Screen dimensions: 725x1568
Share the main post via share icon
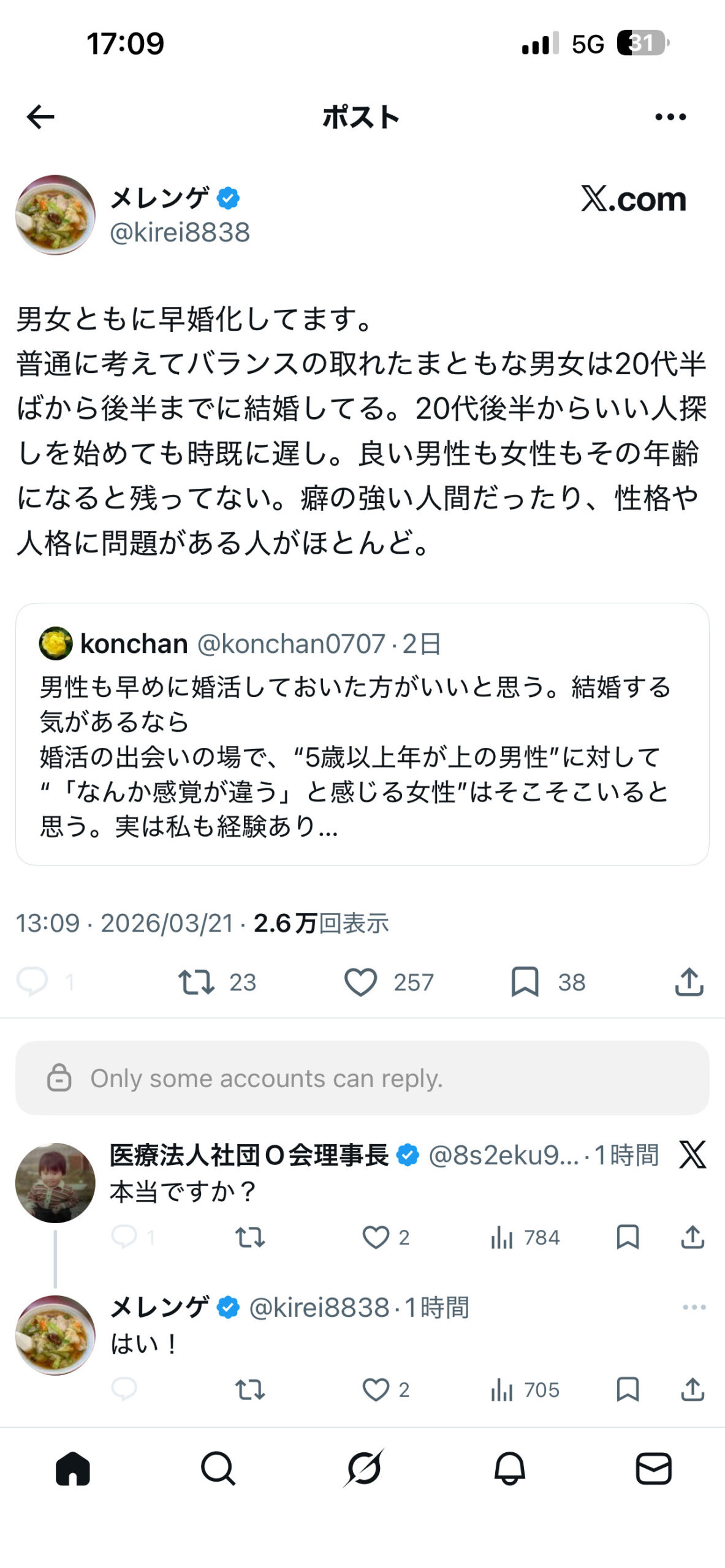pos(689,982)
